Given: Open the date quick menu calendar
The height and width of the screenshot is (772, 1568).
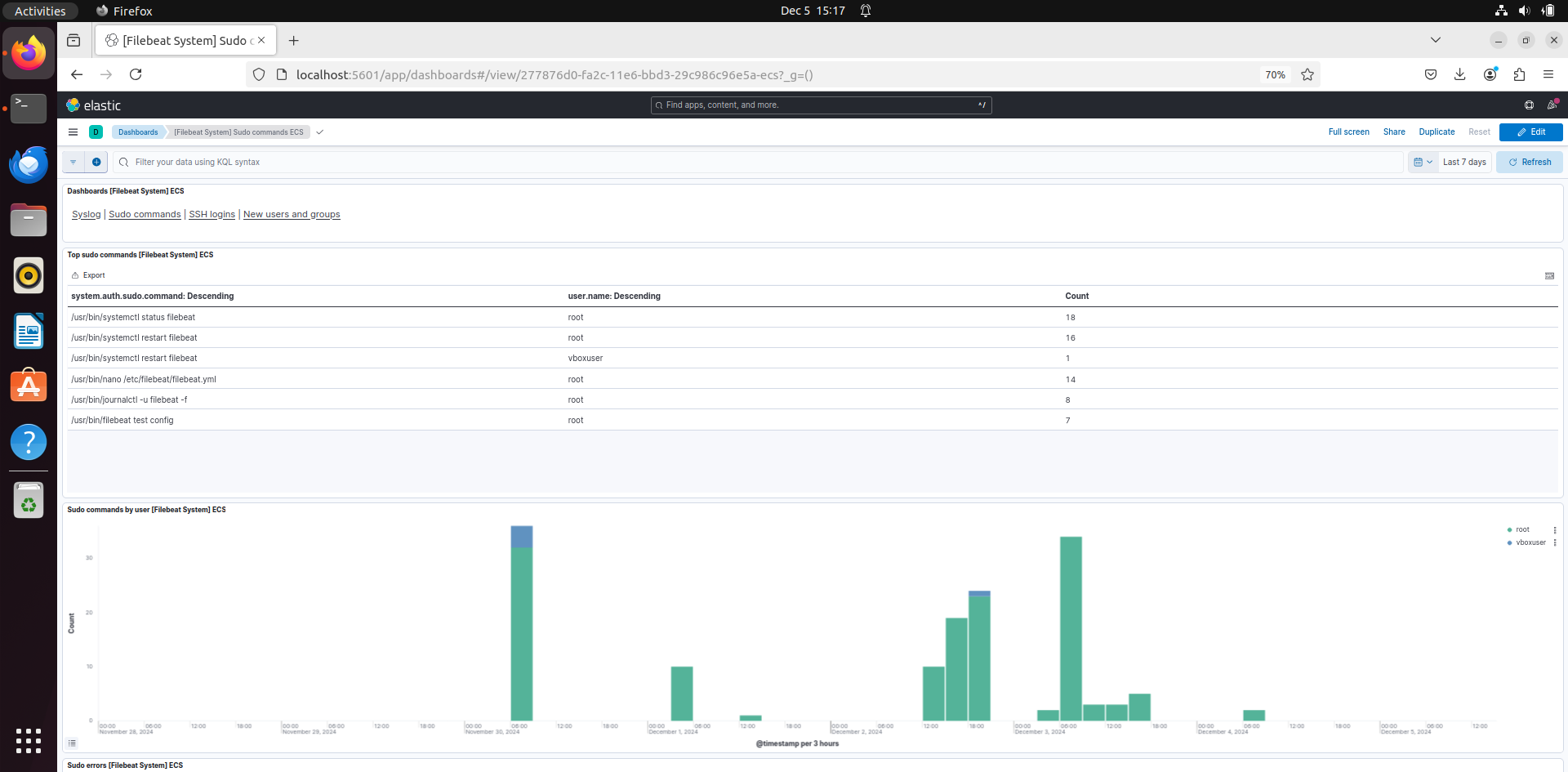Looking at the screenshot, I should pyautogui.click(x=1423, y=162).
